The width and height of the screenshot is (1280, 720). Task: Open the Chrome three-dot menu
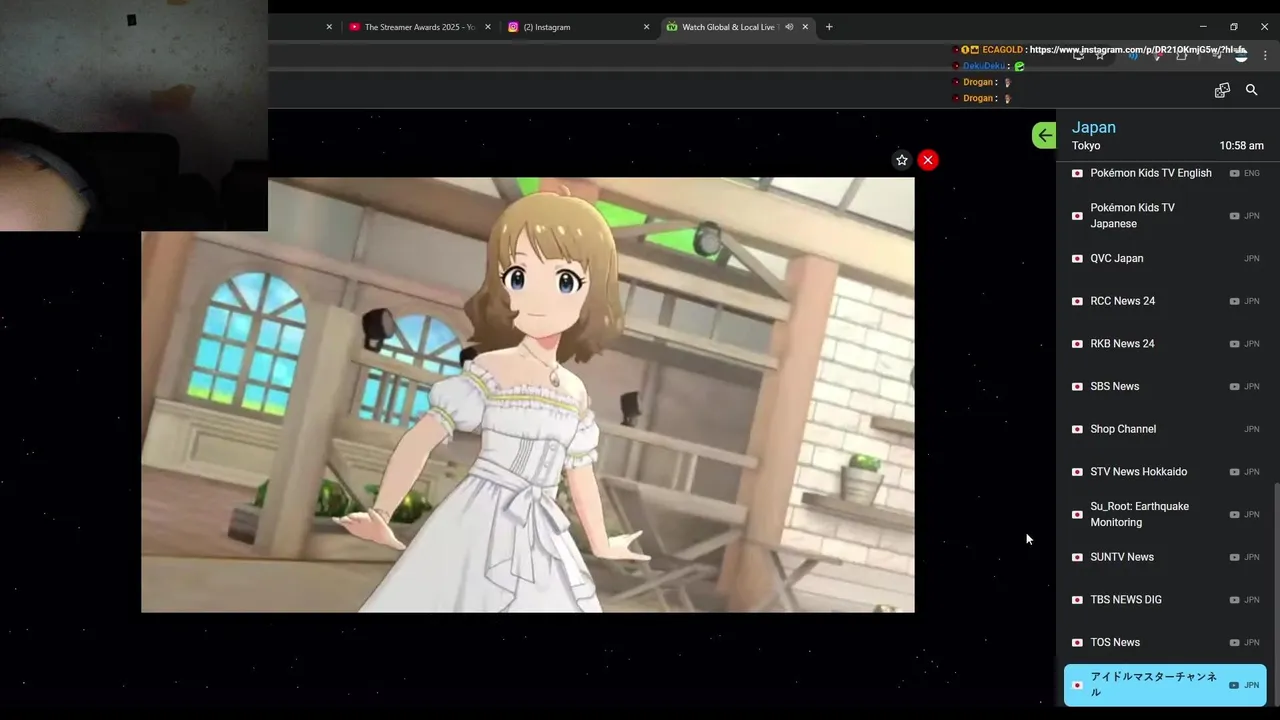pos(1266,56)
